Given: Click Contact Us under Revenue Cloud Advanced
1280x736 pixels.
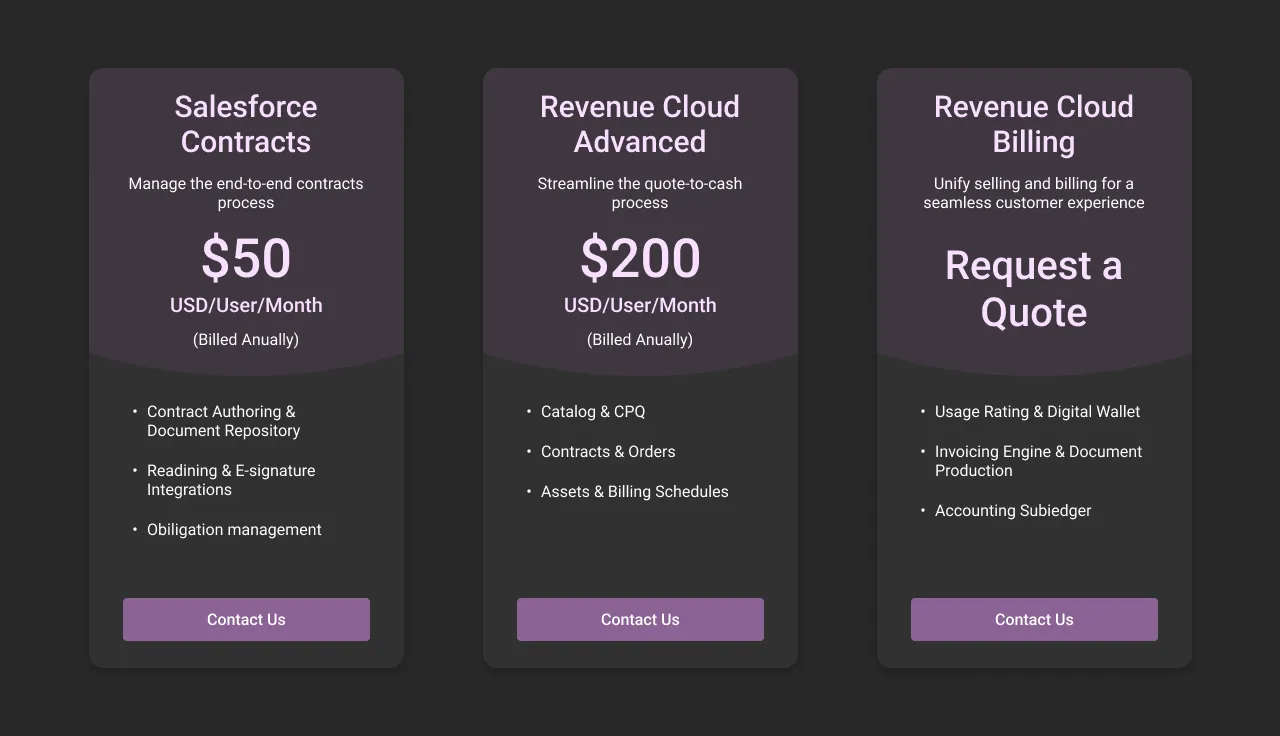Looking at the screenshot, I should tap(640, 619).
